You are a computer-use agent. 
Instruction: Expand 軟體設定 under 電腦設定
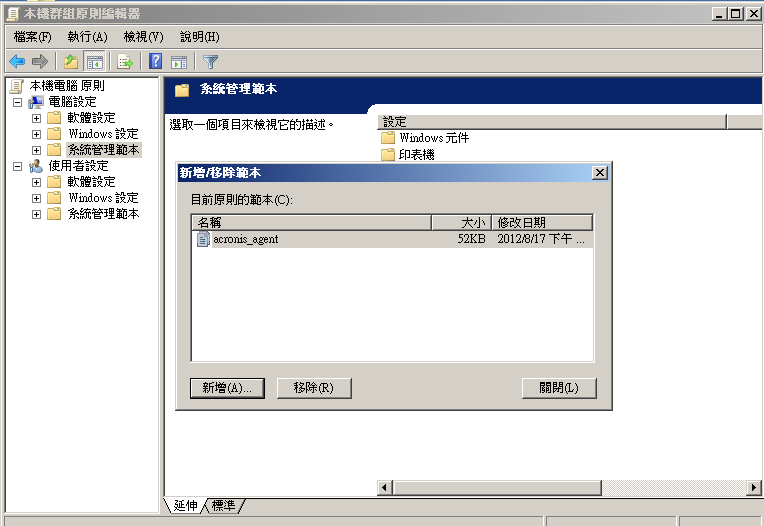(x=36, y=118)
